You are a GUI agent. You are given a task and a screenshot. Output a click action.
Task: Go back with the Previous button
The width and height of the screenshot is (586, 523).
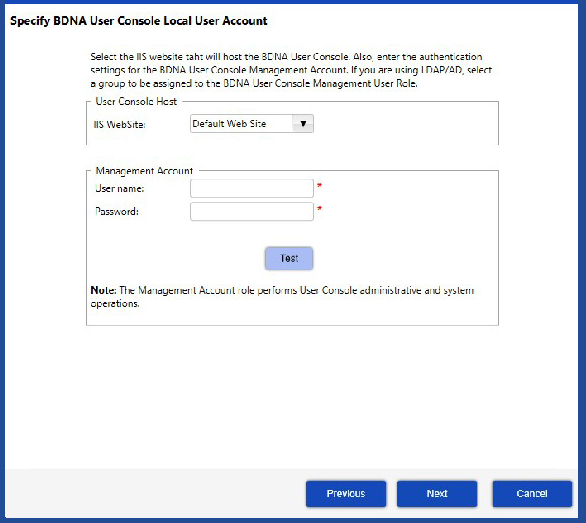(x=346, y=493)
